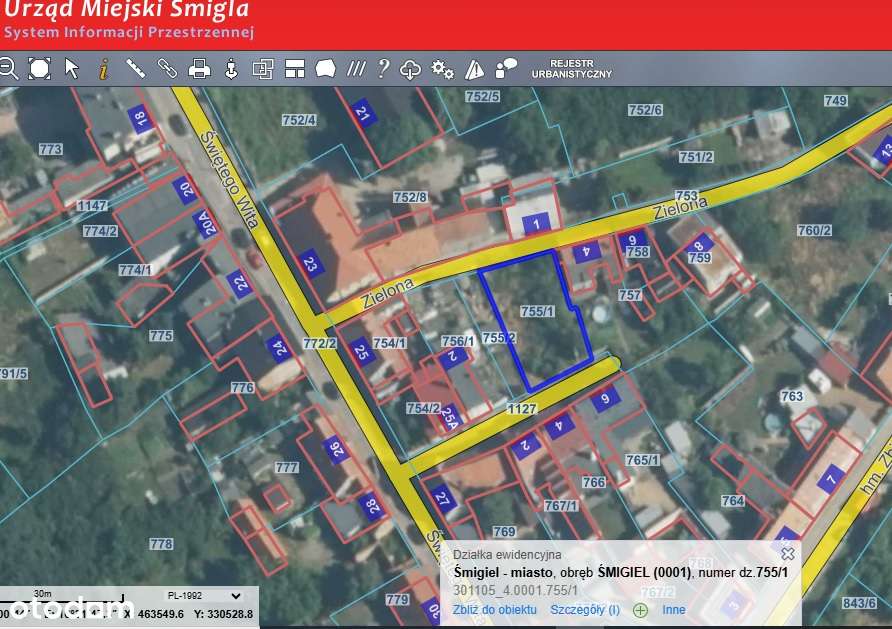Click the parcel label 763
The width and height of the screenshot is (892, 629).
(x=792, y=396)
